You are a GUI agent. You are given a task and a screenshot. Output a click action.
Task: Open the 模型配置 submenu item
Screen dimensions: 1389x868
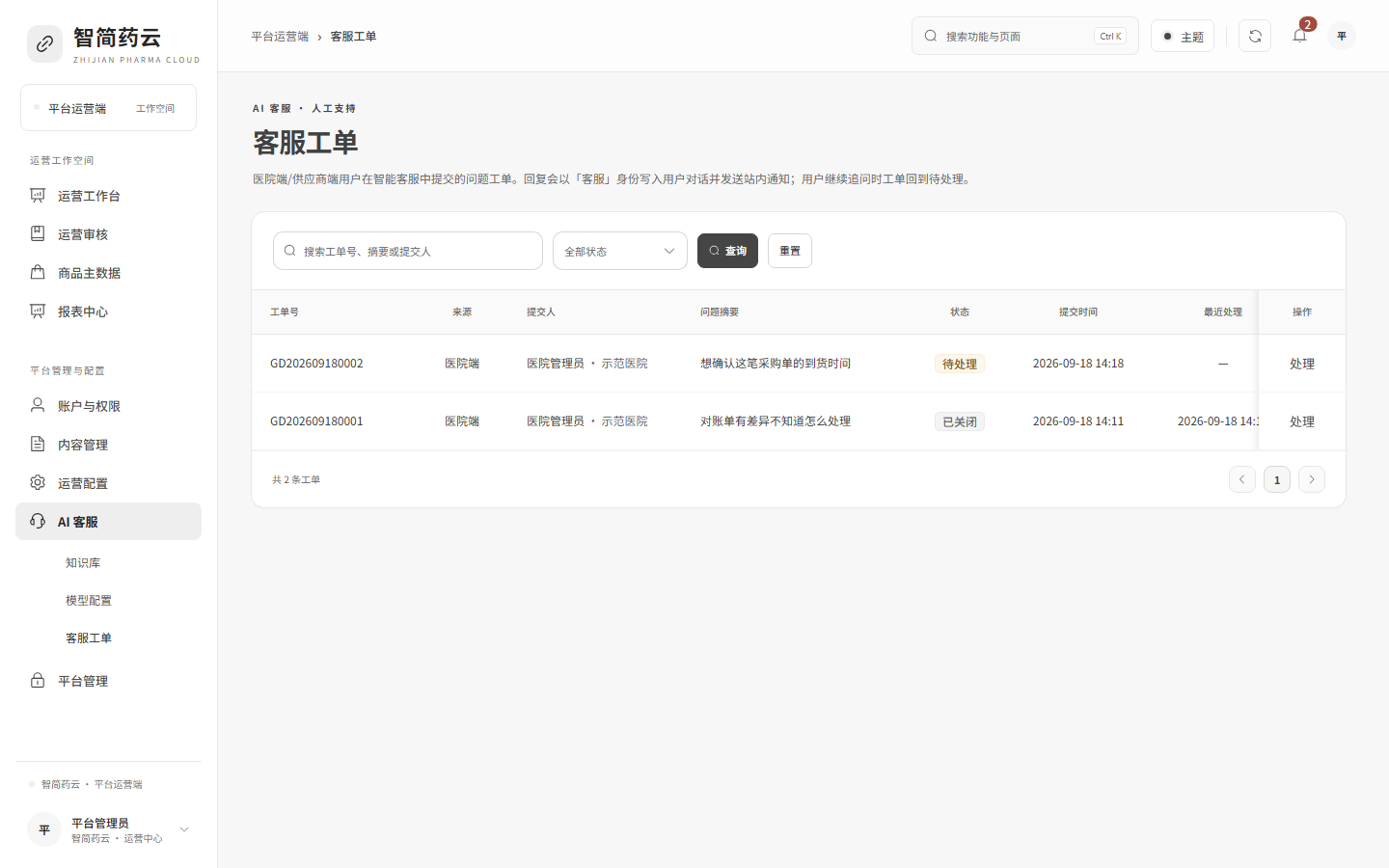click(x=89, y=601)
